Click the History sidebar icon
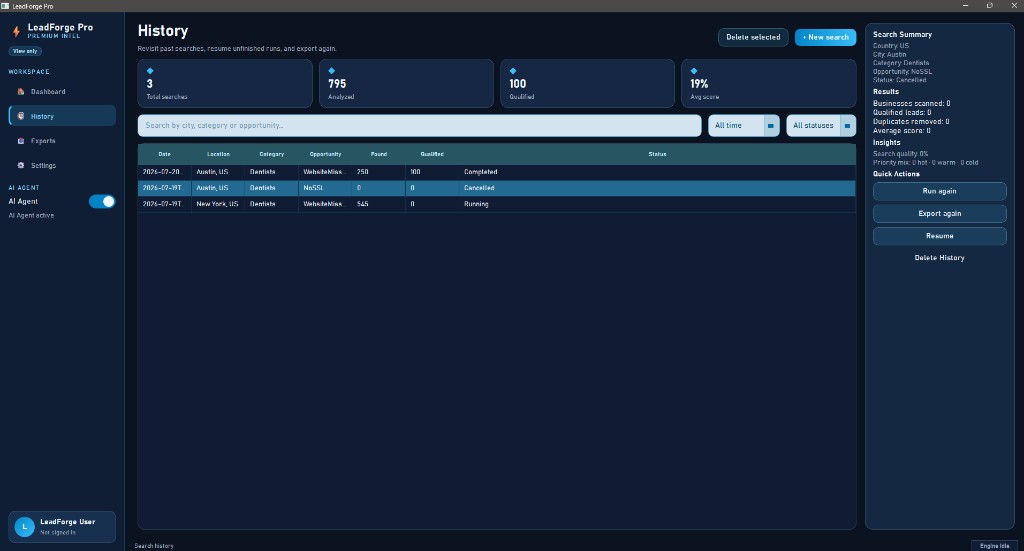Viewport: 1024px width, 551px height. tap(21, 116)
